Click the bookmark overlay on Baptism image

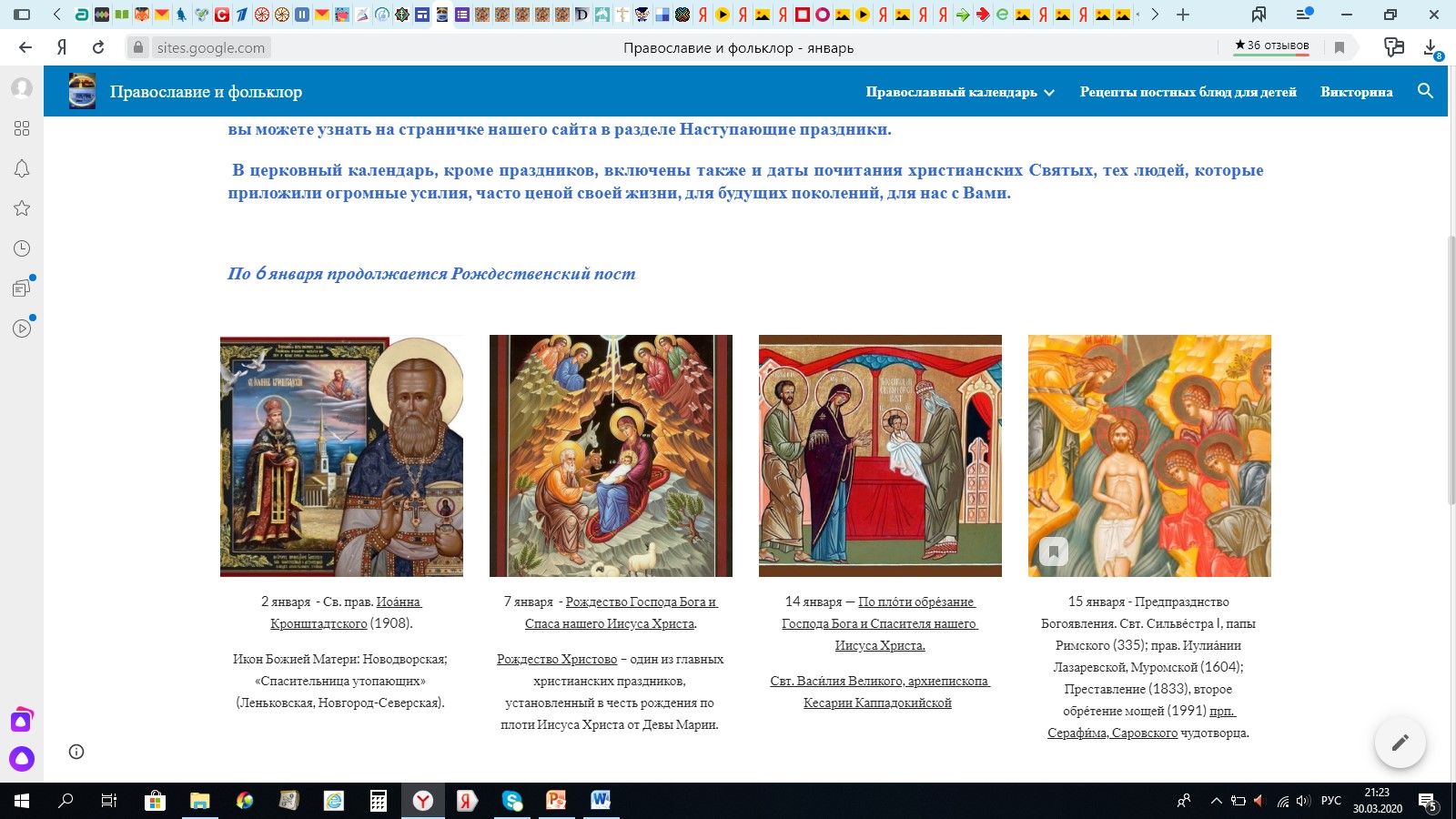point(1053,551)
